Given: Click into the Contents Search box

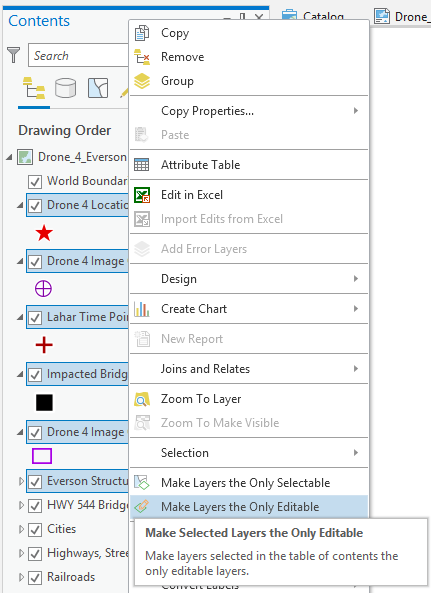Looking at the screenshot, I should pyautogui.click(x=78, y=56).
